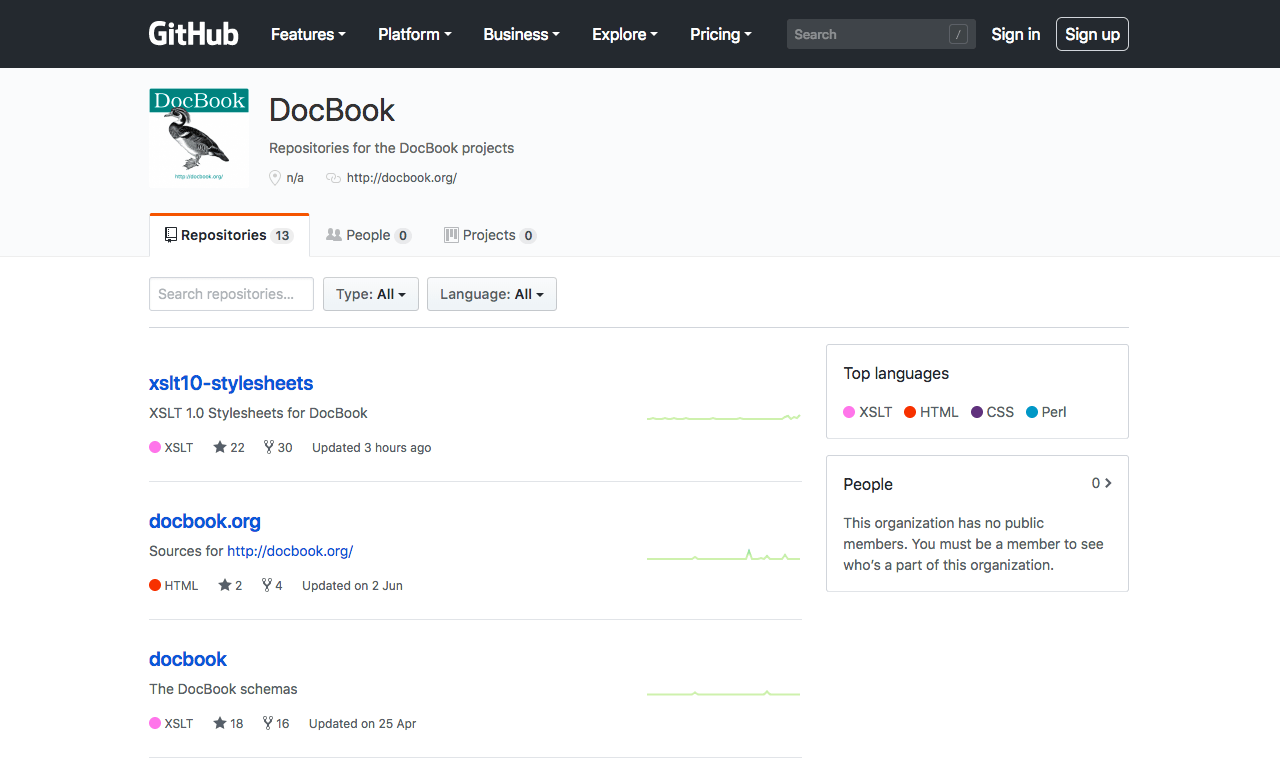Follow the http://docbook.org/ link in repository description
Screen dimensions: 1280x770
[x=290, y=551]
